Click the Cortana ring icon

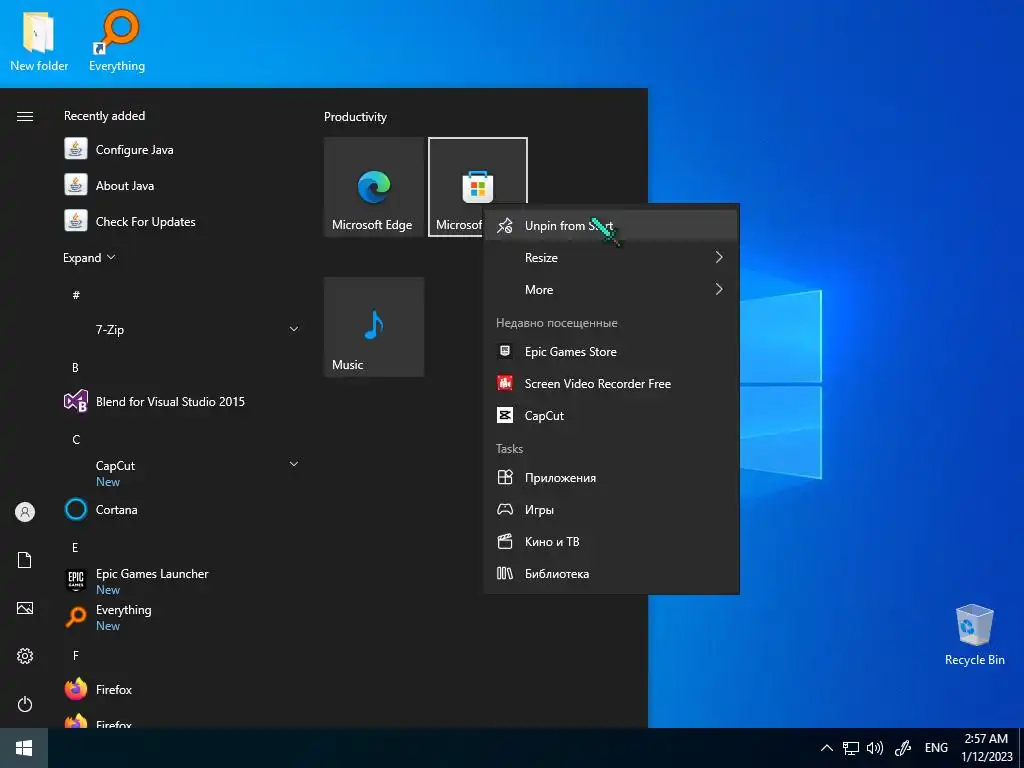[76, 509]
